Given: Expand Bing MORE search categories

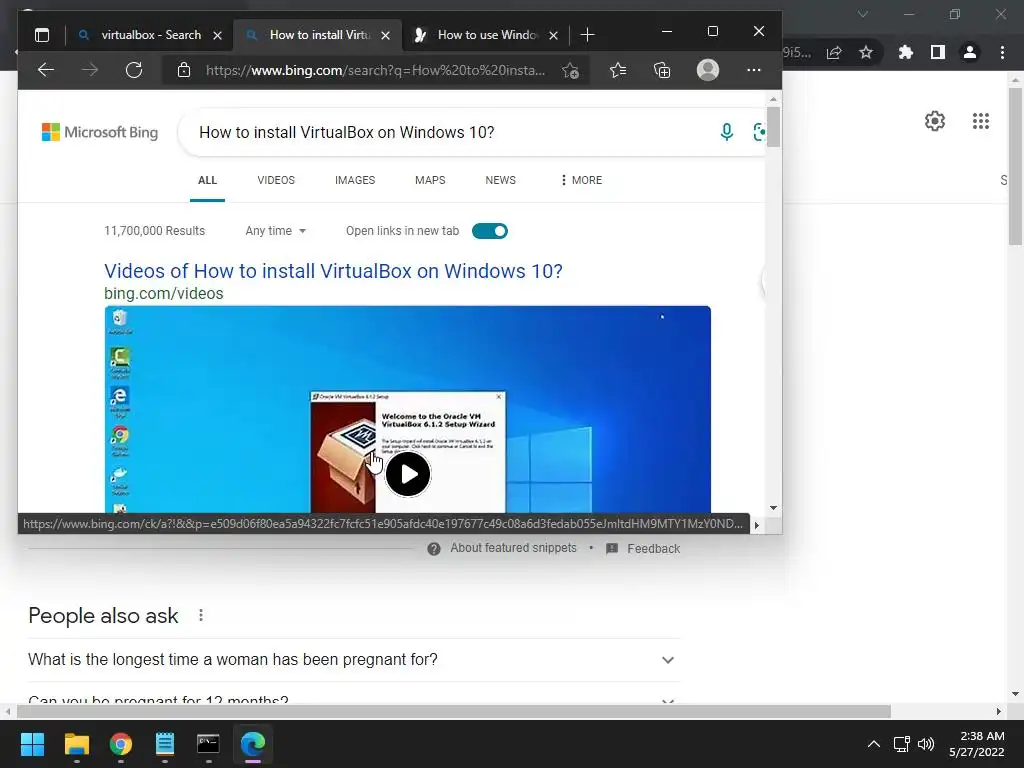Looking at the screenshot, I should click(581, 180).
